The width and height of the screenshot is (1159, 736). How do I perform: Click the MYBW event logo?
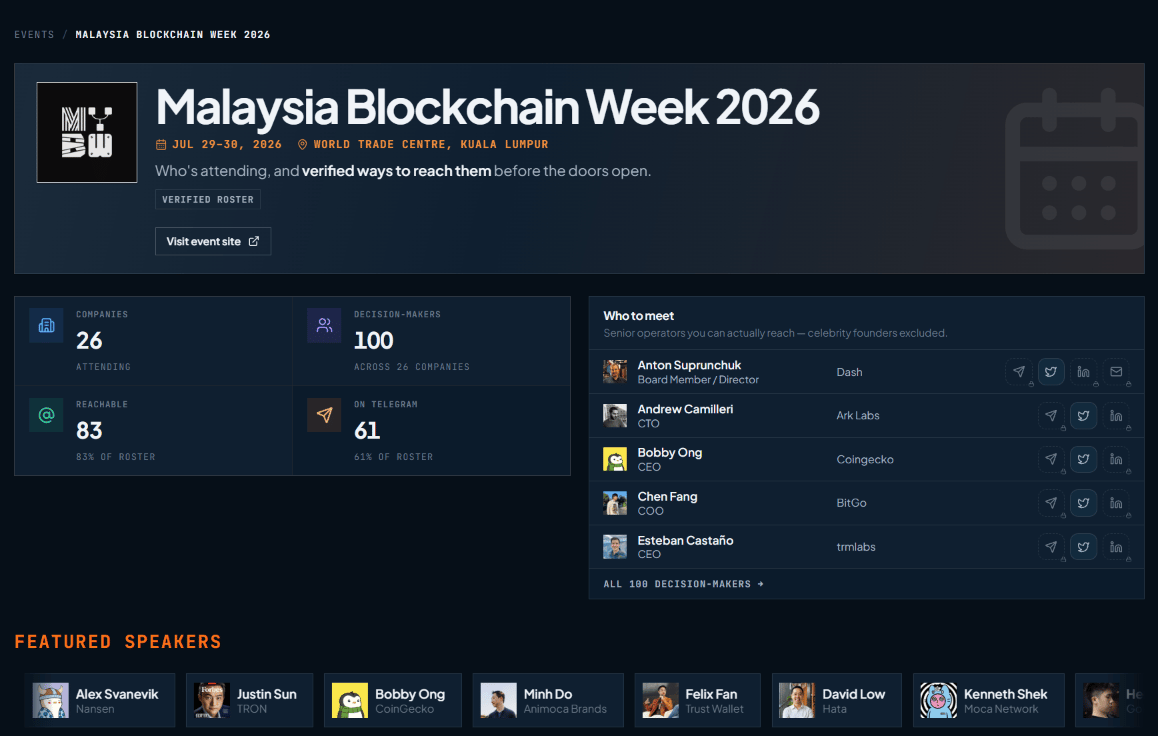coord(87,132)
